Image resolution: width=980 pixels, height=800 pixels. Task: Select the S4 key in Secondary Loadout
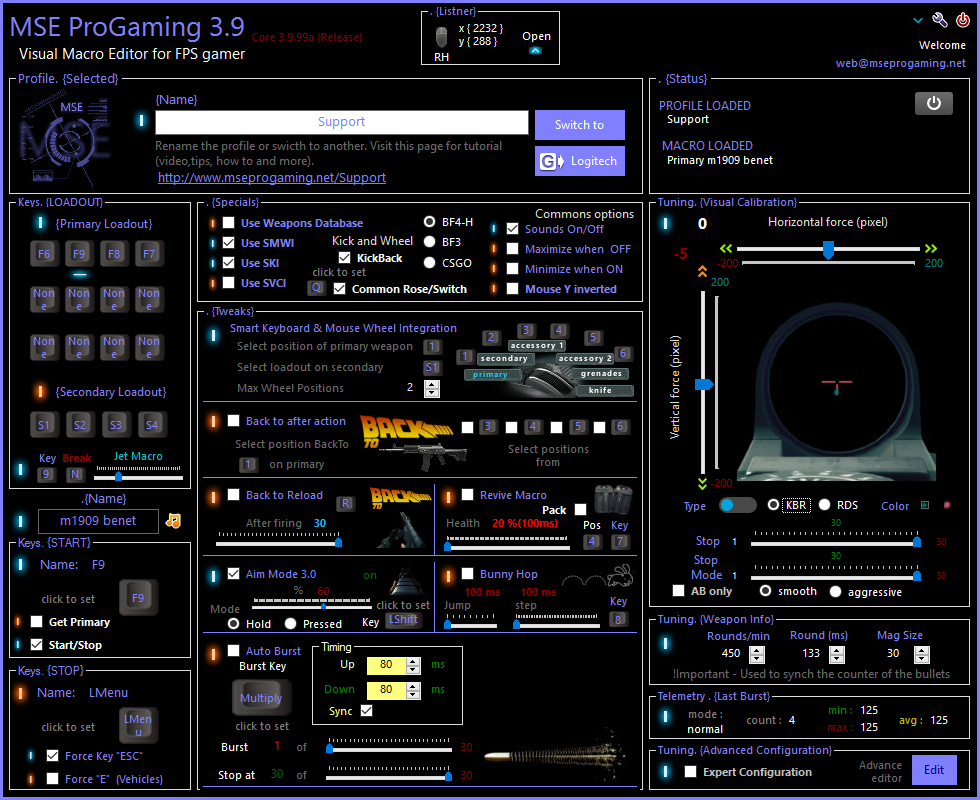(152, 425)
